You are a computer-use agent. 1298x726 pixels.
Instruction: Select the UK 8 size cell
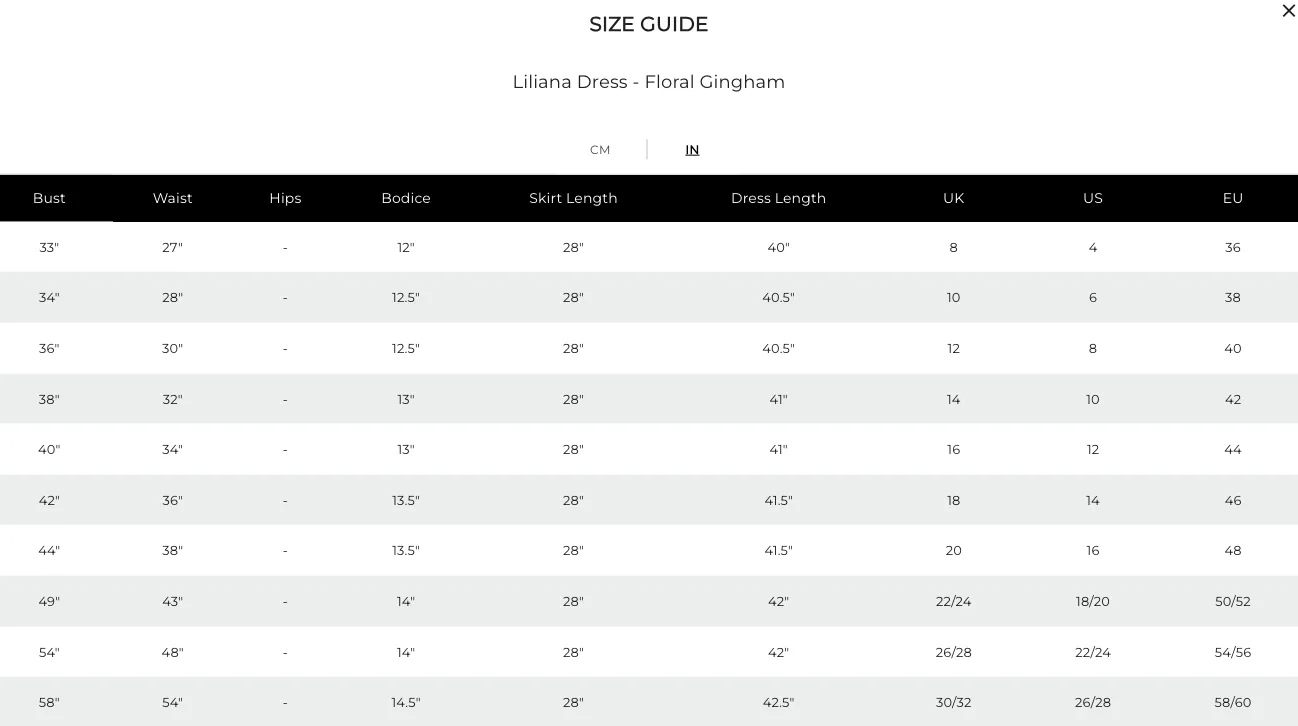953,247
